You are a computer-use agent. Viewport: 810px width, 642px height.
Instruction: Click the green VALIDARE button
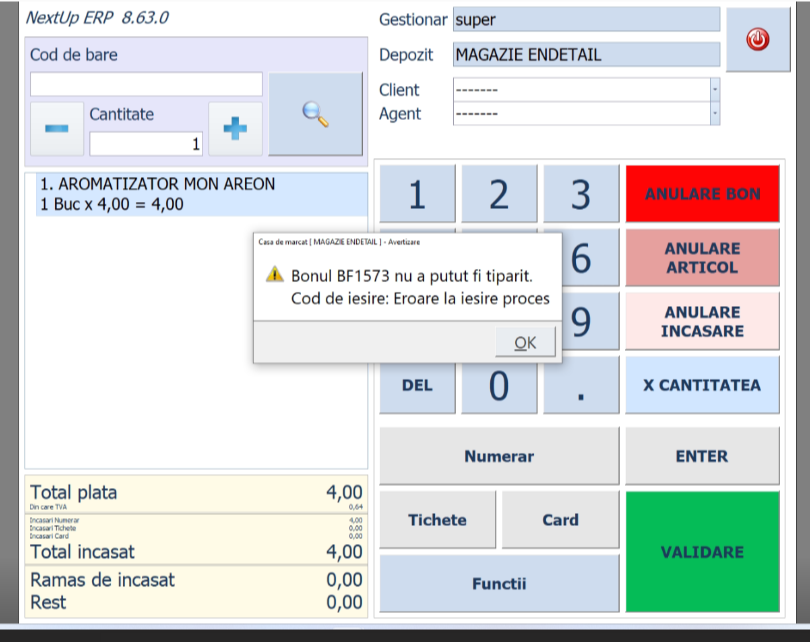tap(702, 552)
